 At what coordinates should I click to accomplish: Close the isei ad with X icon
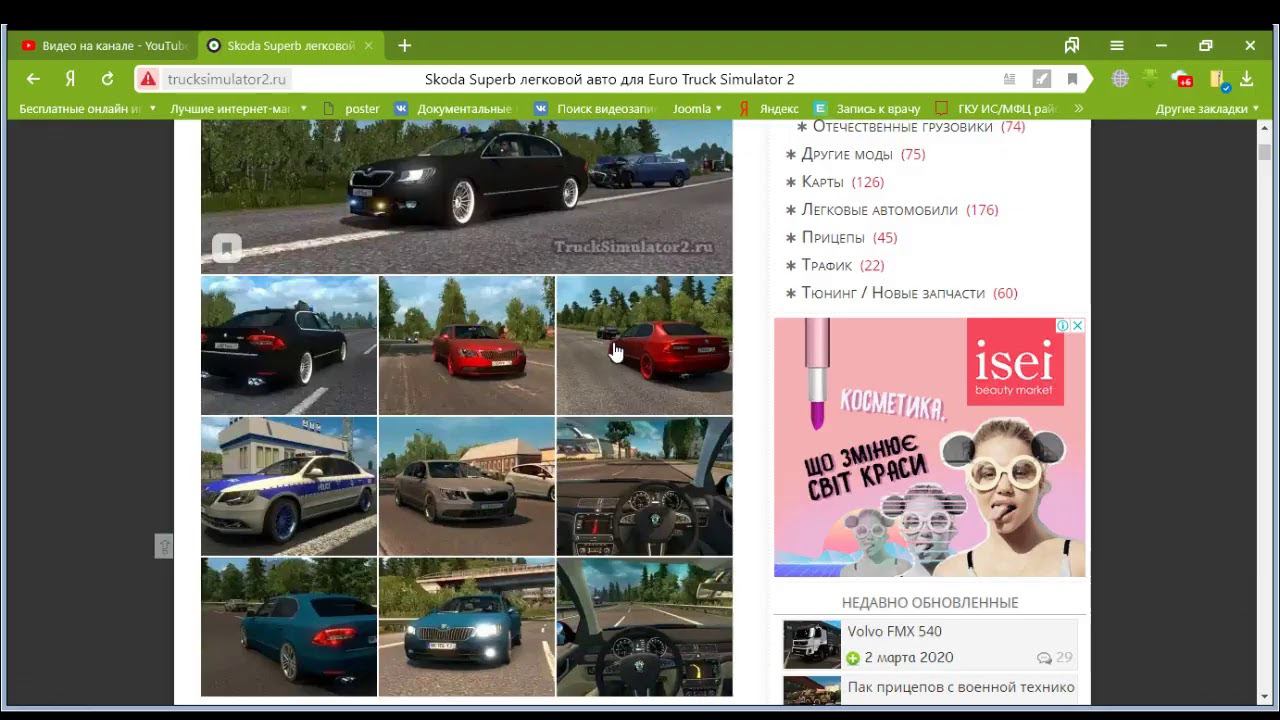(x=1077, y=326)
